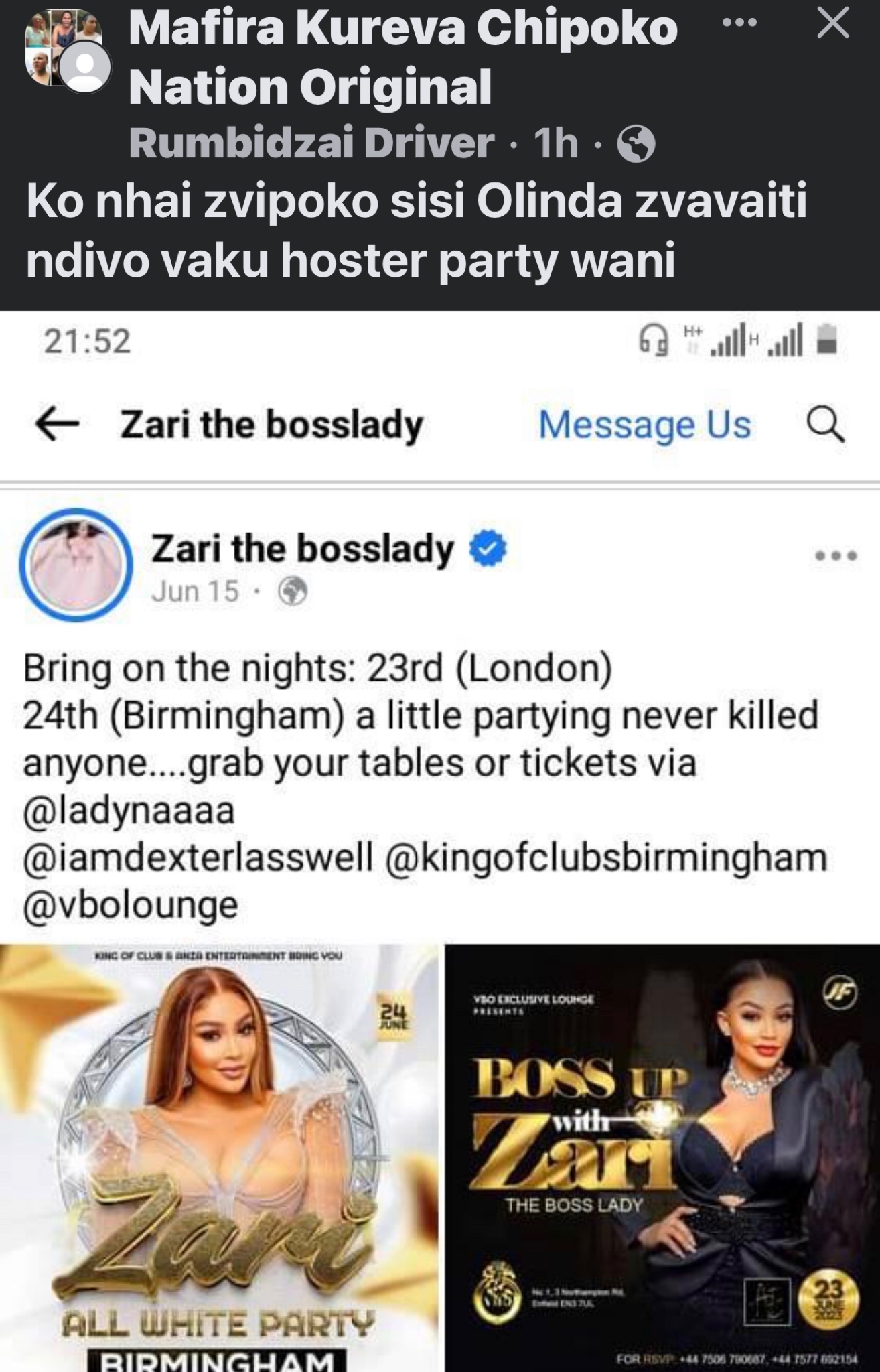This screenshot has height=1372, width=880.
Task: Open the three-dot options menu in header
Action: [x=739, y=23]
